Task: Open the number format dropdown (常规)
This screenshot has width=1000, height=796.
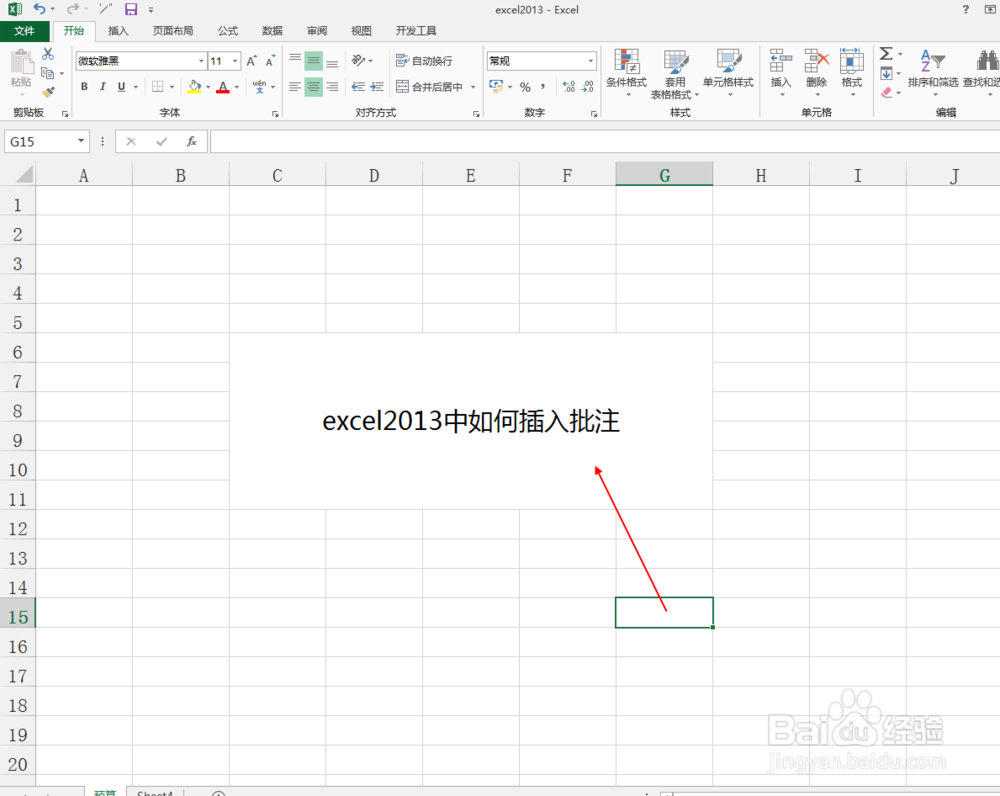Action: point(591,61)
